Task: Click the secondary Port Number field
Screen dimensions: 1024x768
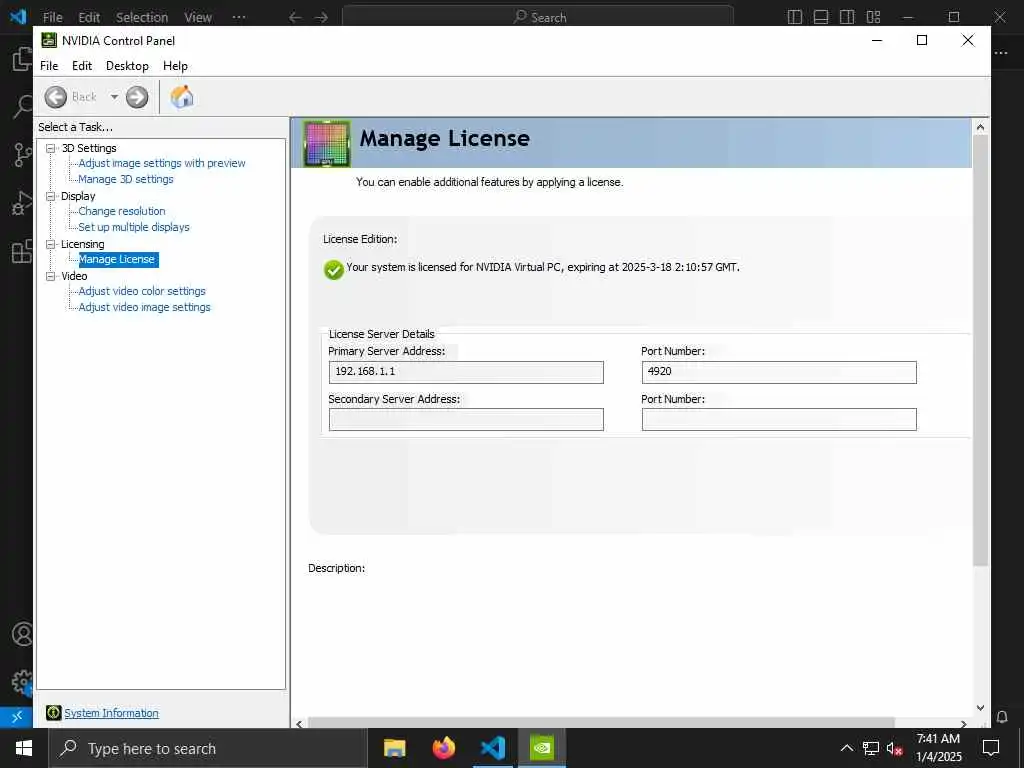Action: coord(779,419)
